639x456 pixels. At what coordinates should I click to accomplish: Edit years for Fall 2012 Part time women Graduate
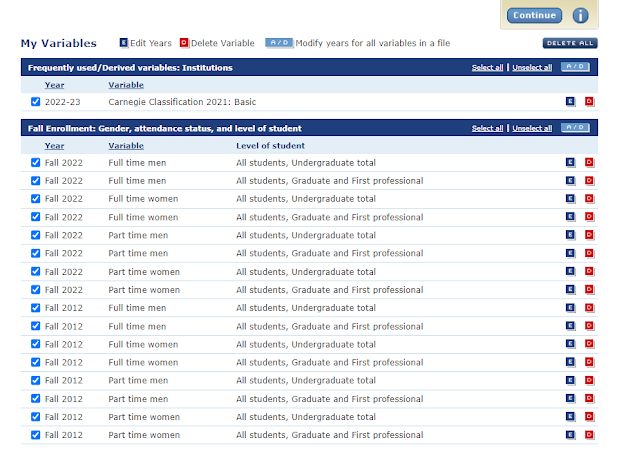click(570, 435)
